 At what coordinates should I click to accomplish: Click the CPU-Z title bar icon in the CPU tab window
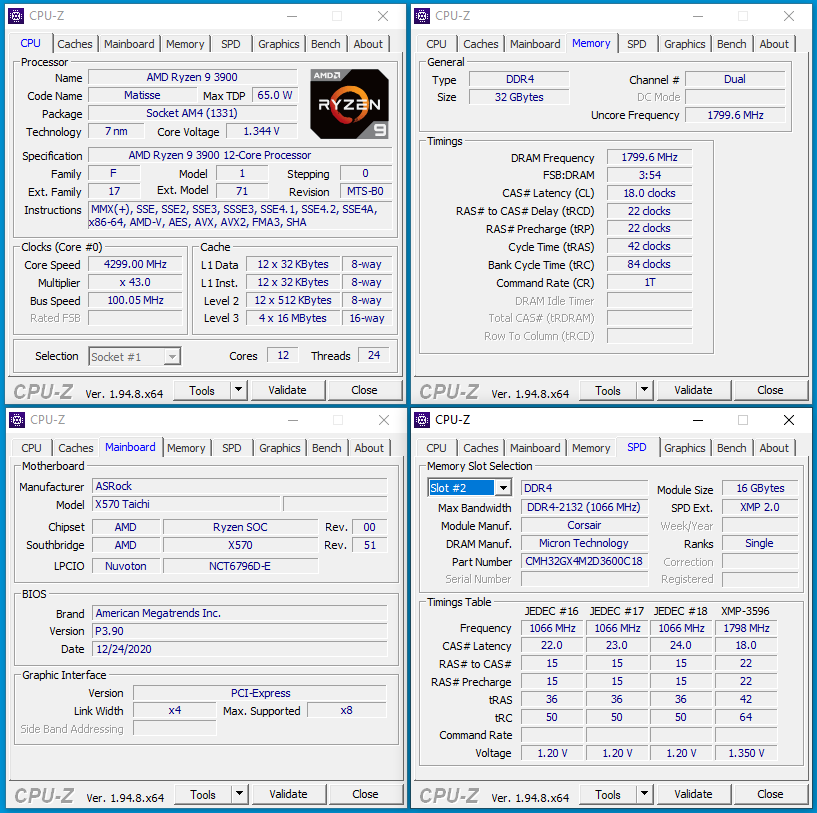click(x=18, y=16)
